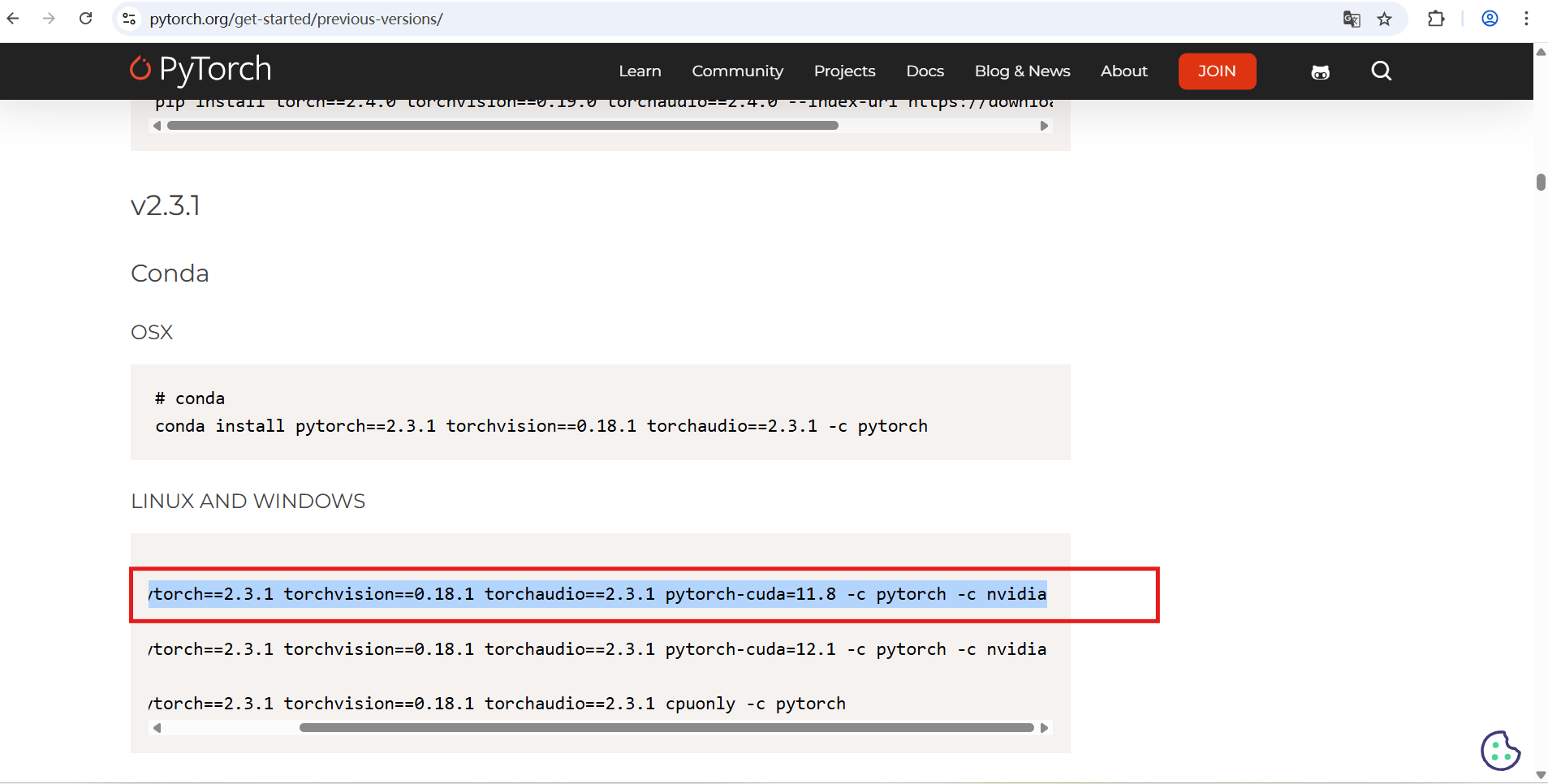Image resolution: width=1548 pixels, height=784 pixels.
Task: Open the browser extensions icon
Action: click(x=1436, y=19)
